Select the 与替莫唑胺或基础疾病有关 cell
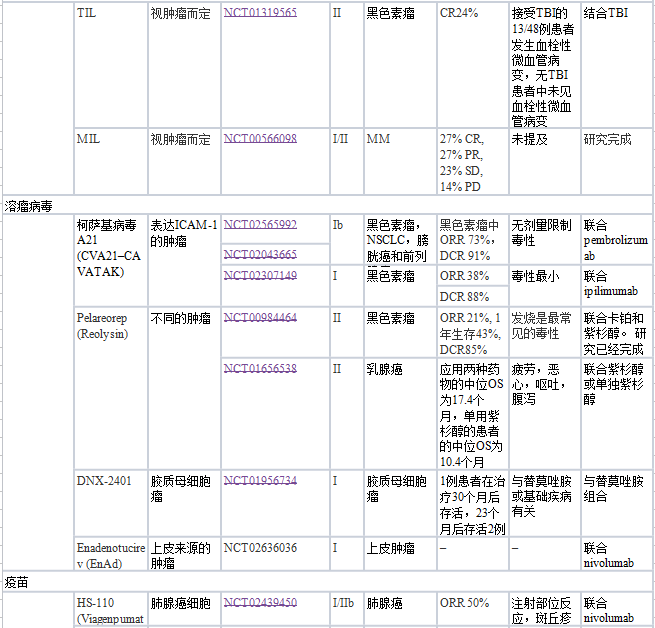The height and width of the screenshot is (628, 655). [545, 503]
